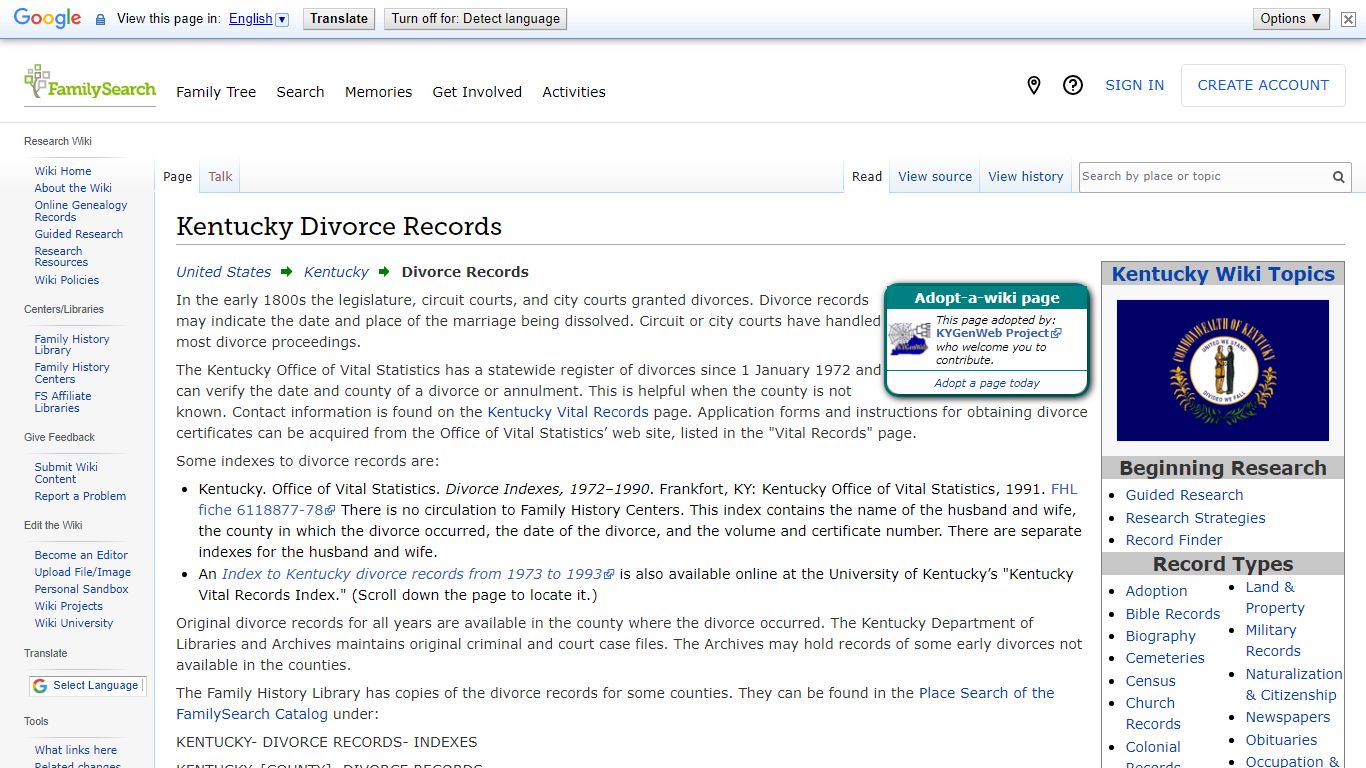Open the Family Tree menu

pos(216,92)
